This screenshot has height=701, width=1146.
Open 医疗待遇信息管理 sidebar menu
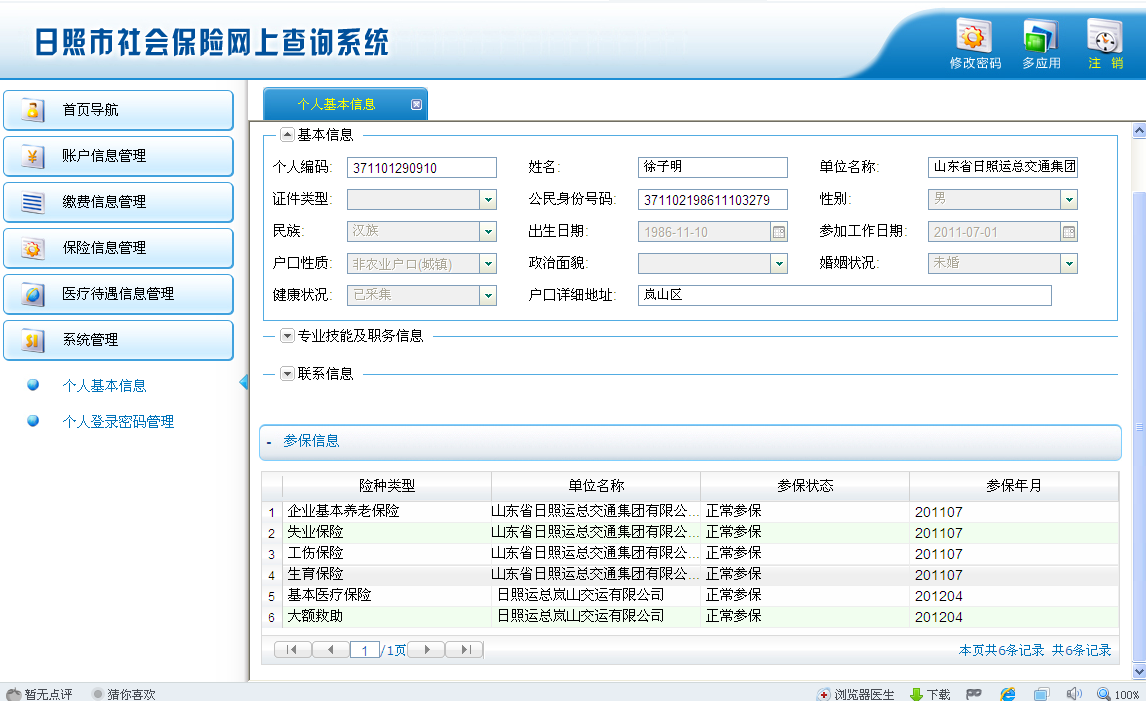pyautogui.click(x=118, y=294)
